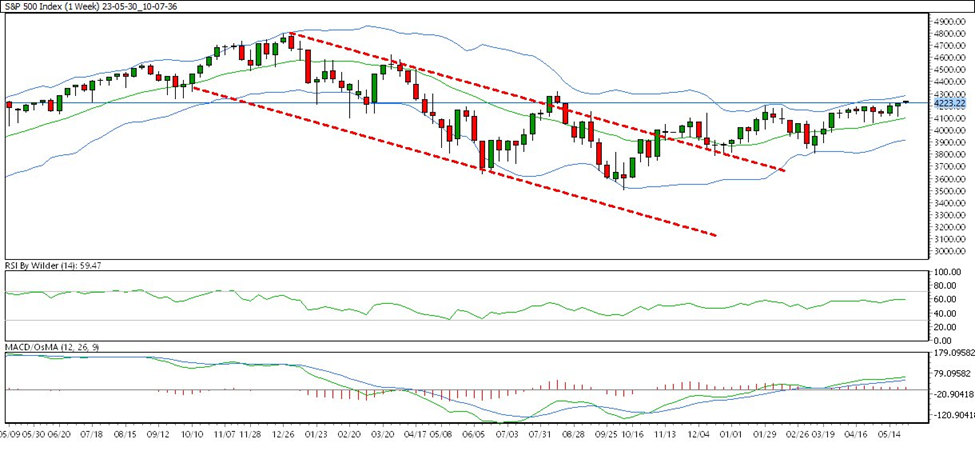Click the 3000.00 price axis value

[950, 251]
